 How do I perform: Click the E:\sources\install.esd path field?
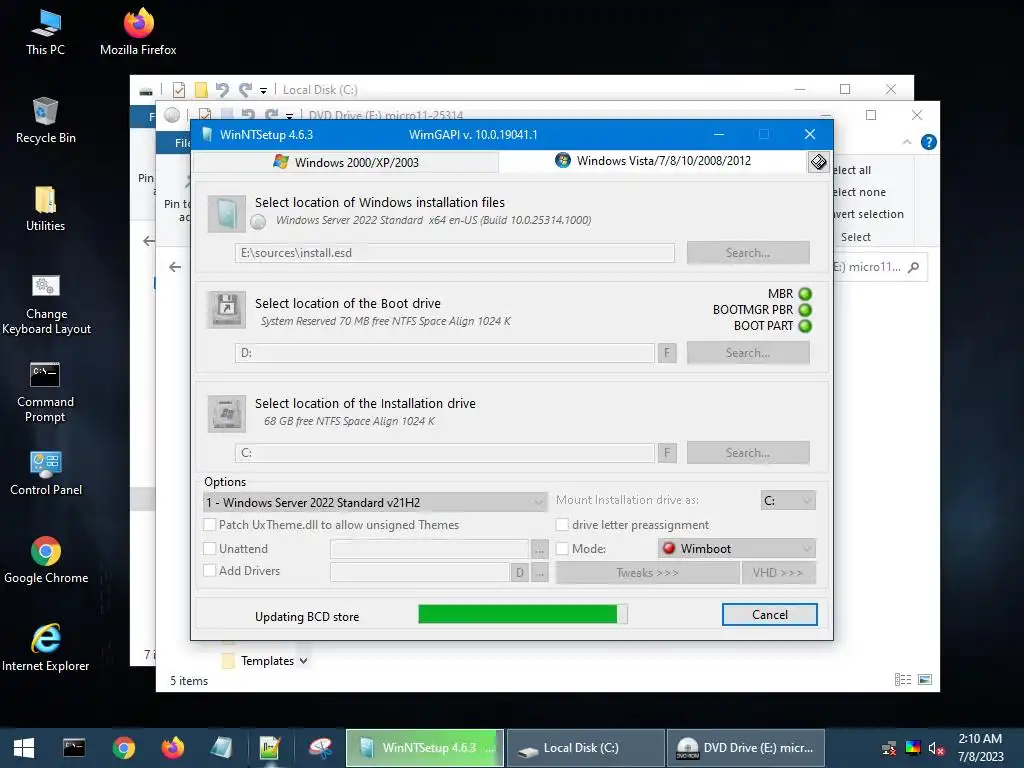point(455,253)
